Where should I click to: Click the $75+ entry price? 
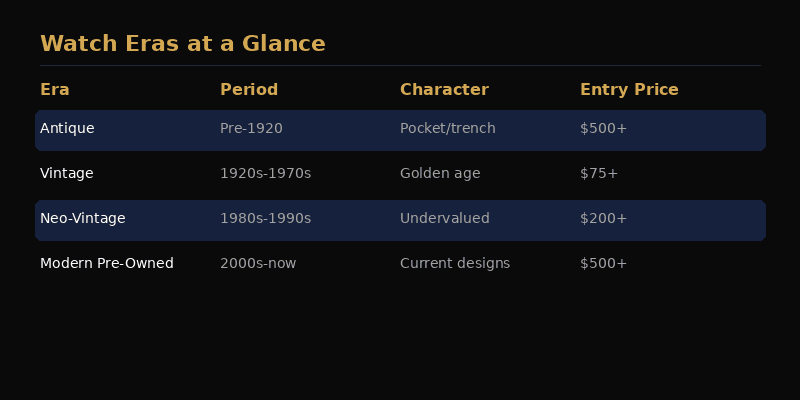599,173
